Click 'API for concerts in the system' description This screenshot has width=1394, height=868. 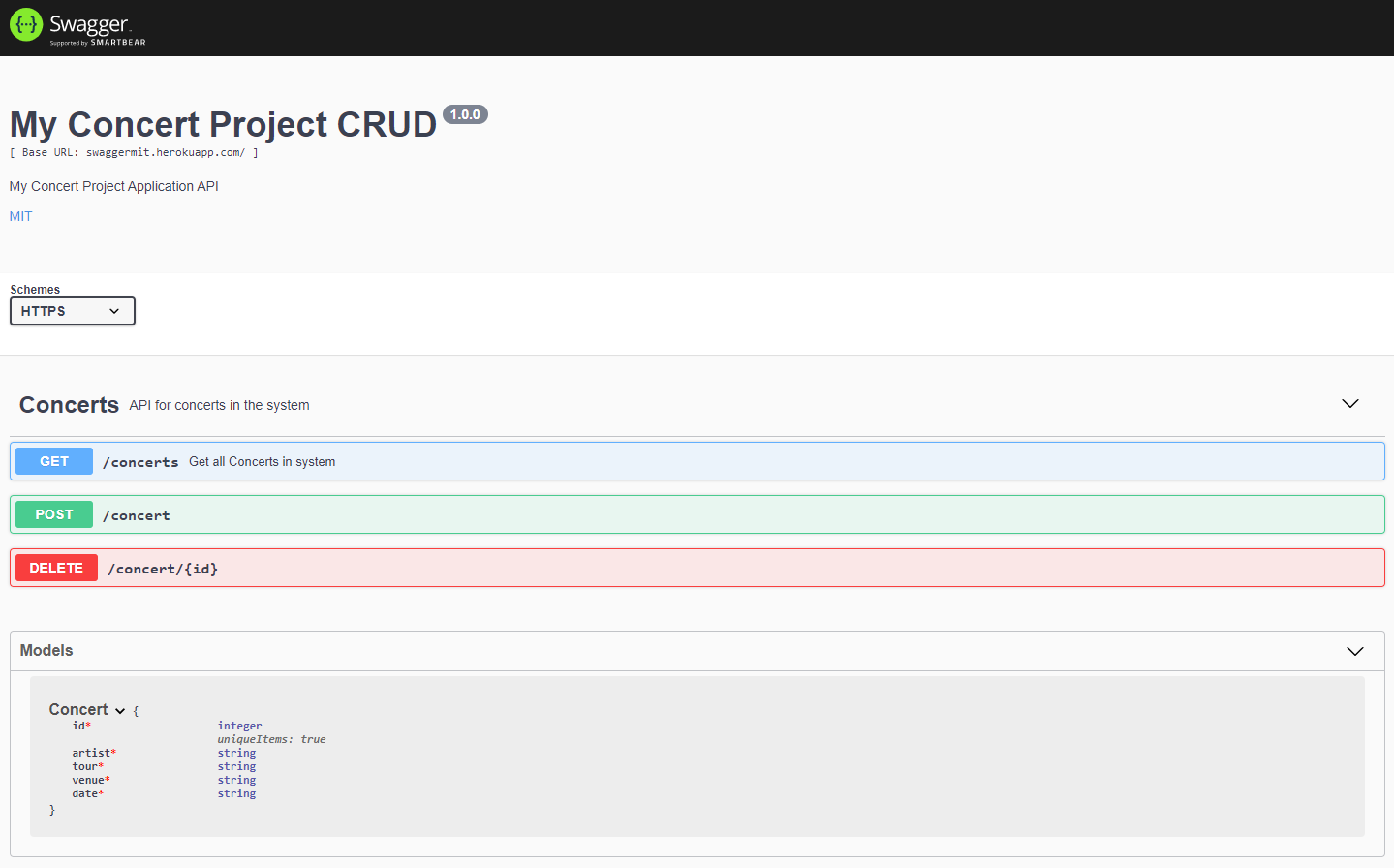pyautogui.click(x=219, y=405)
